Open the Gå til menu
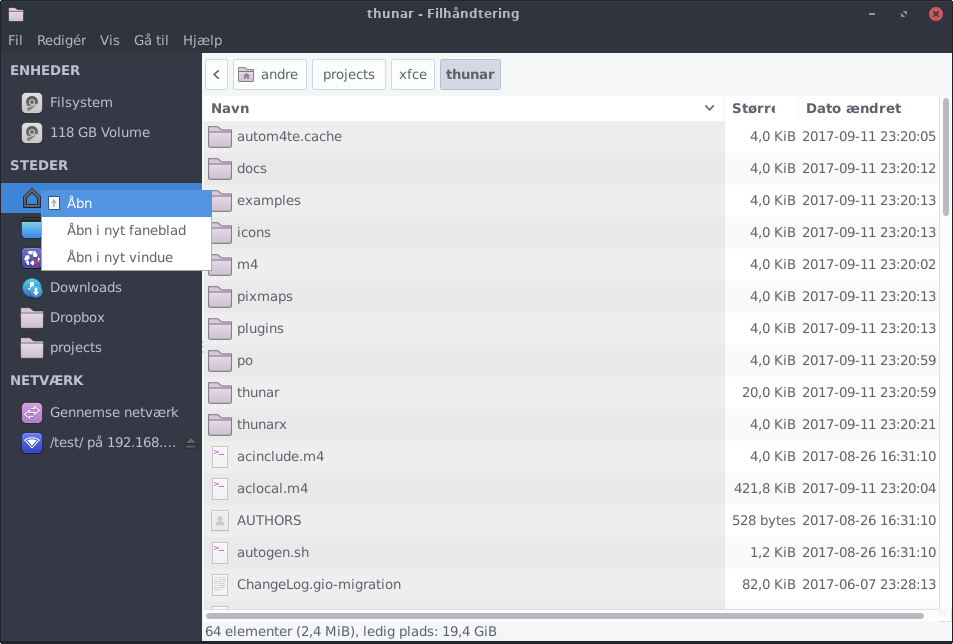The width and height of the screenshot is (953, 644). [151, 40]
